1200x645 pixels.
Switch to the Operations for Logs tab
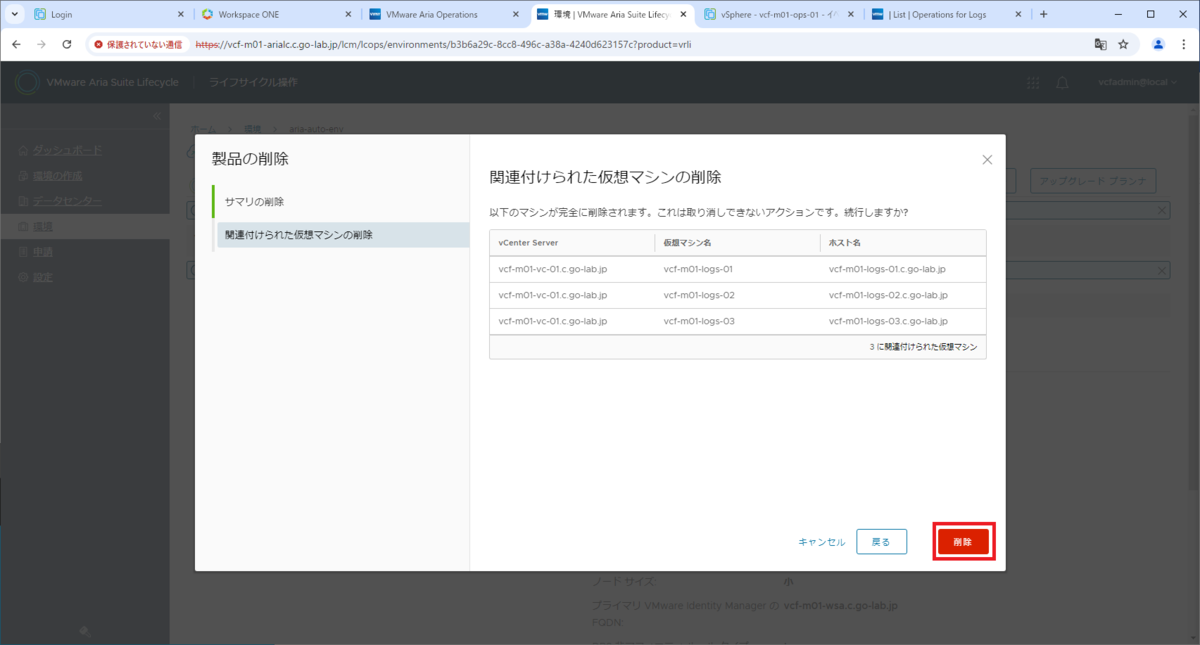click(x=947, y=15)
